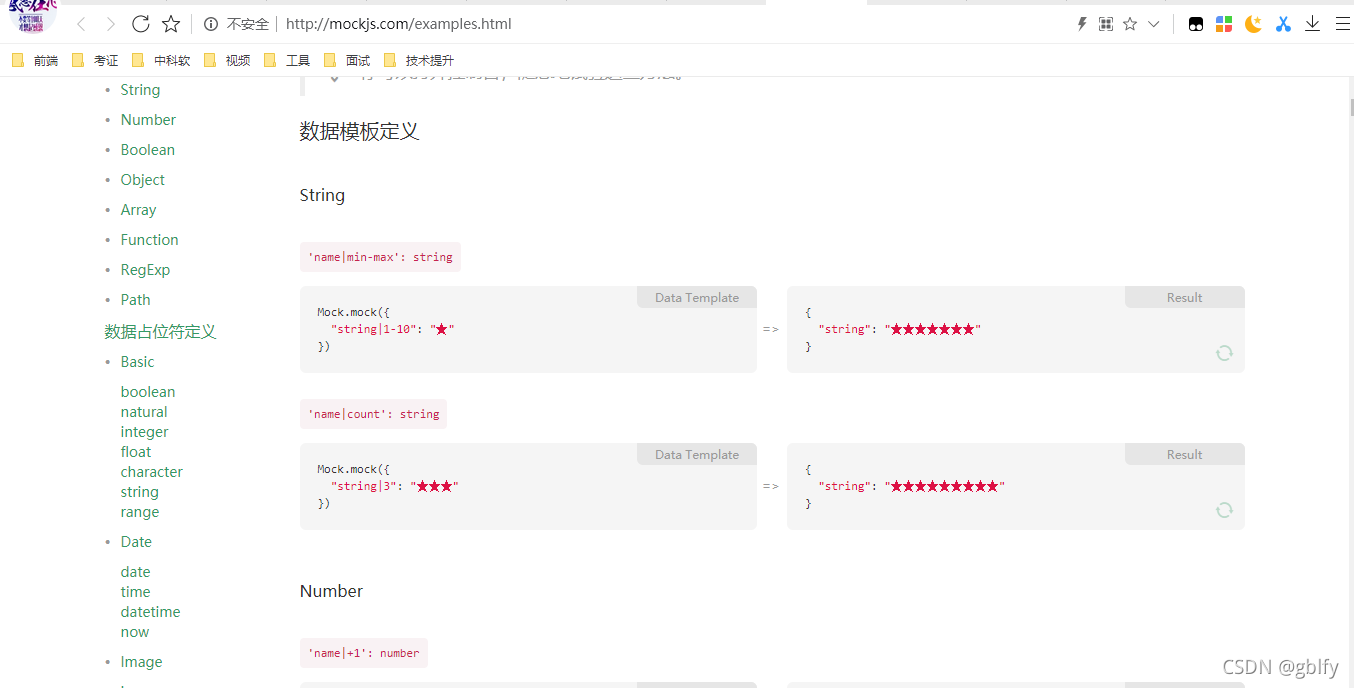Go to Number in sidebar
1354x688 pixels.
click(148, 120)
